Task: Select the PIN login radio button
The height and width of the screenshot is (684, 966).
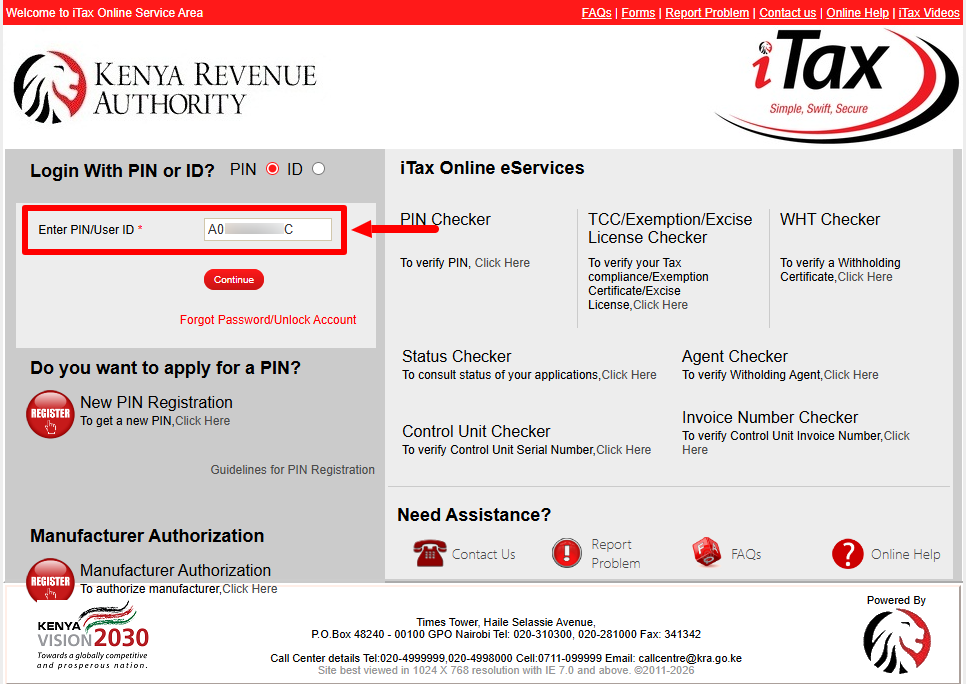Action: (272, 169)
